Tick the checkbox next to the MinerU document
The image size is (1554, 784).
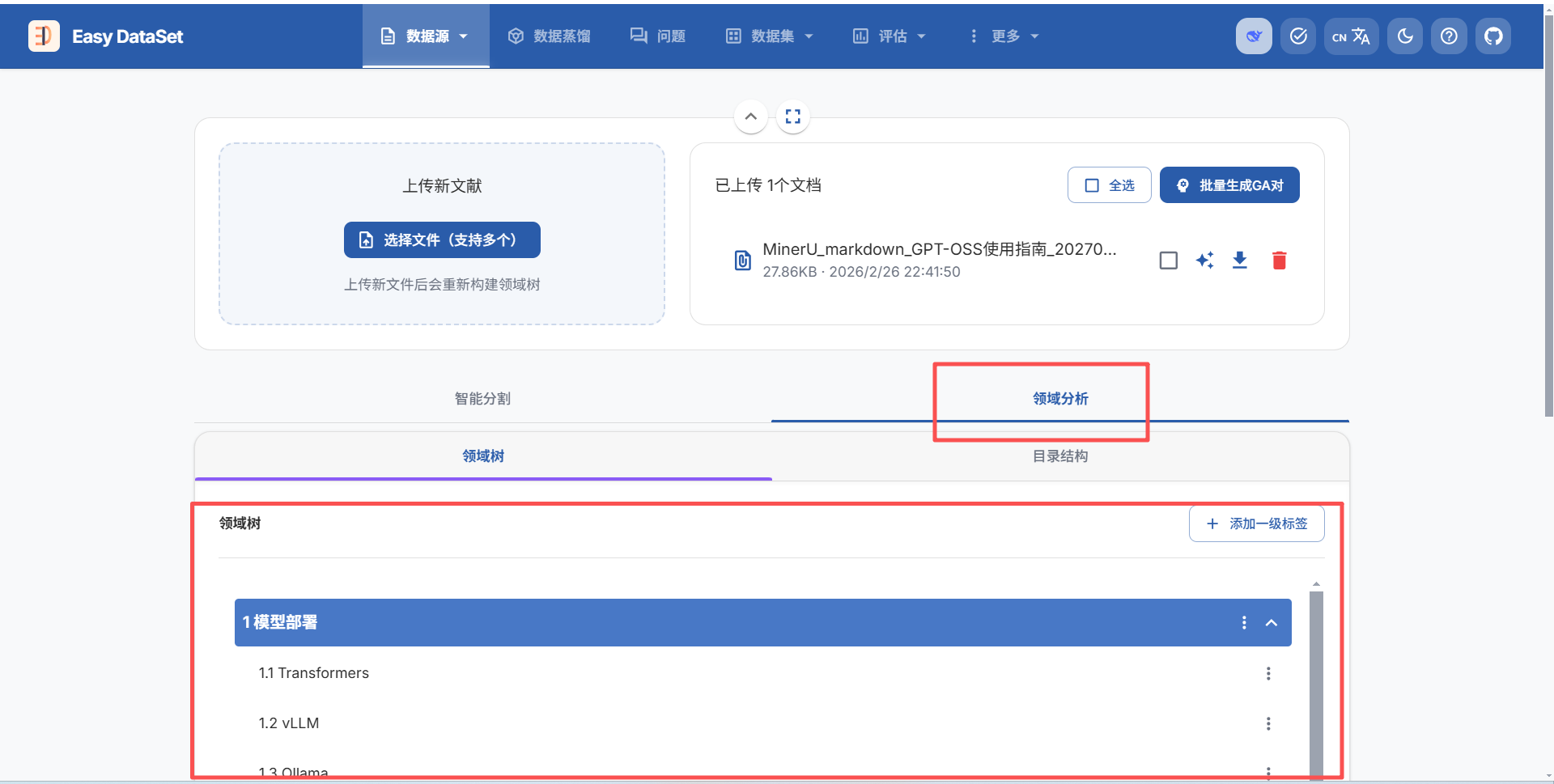pos(1169,260)
